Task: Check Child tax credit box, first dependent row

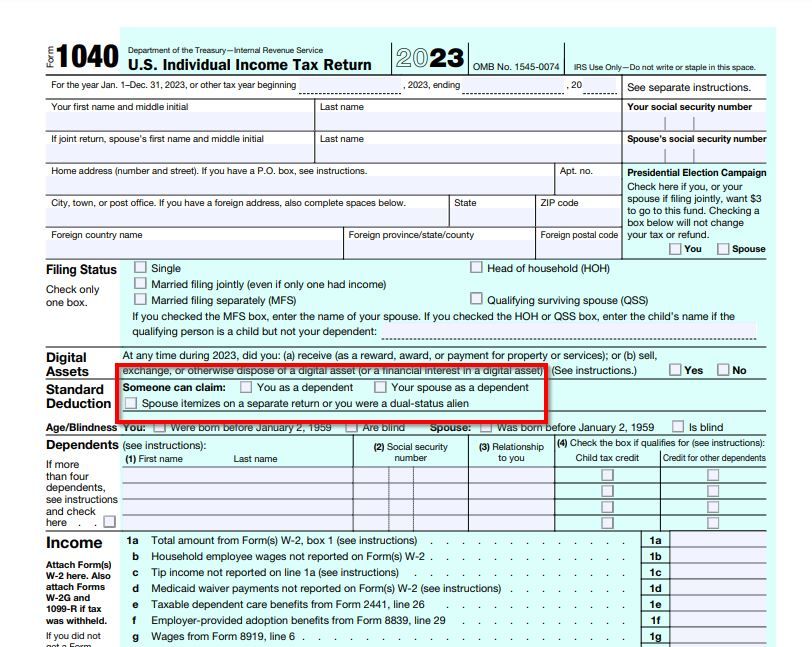Action: click(x=607, y=475)
